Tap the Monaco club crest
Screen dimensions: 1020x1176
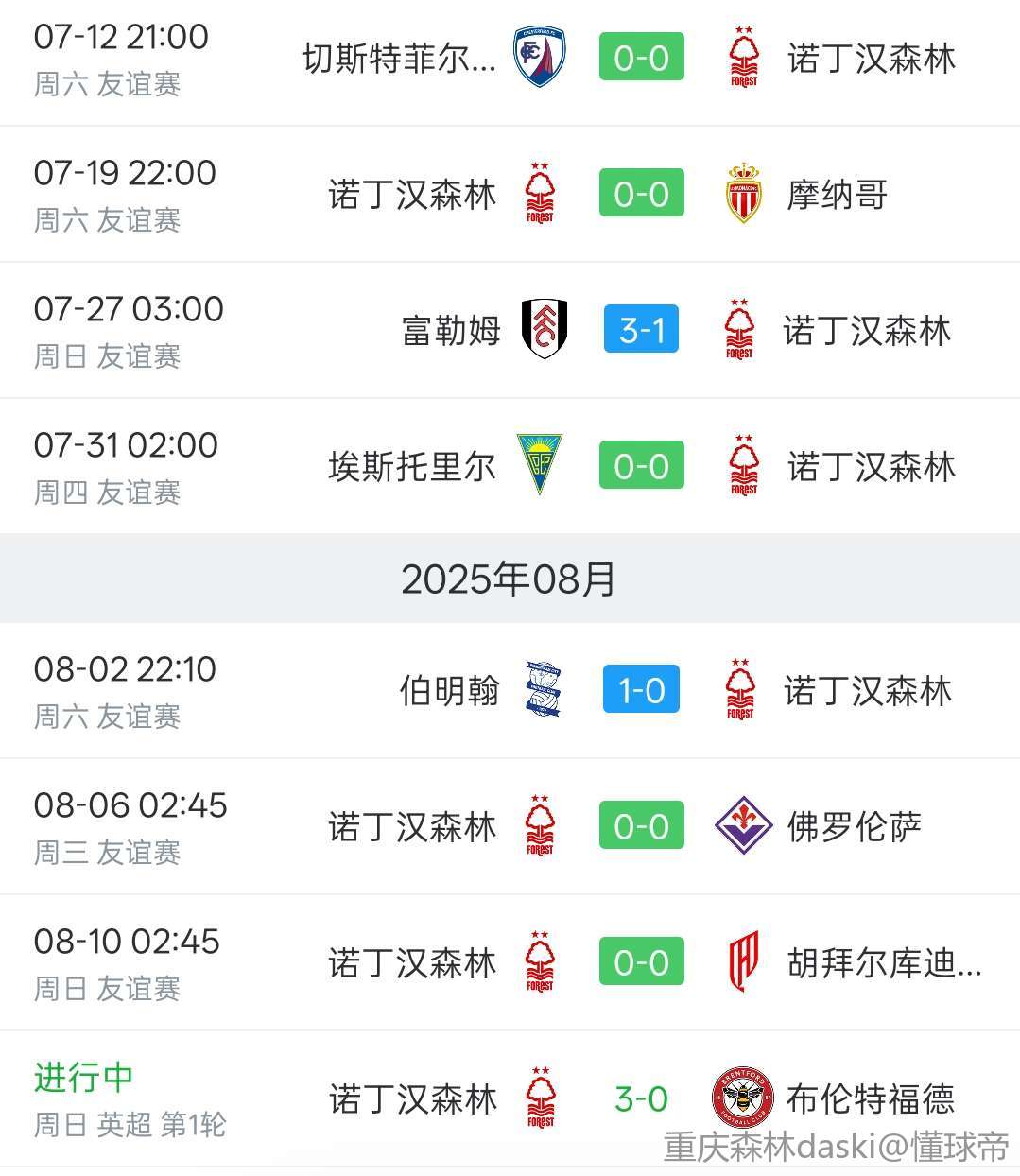click(x=743, y=194)
